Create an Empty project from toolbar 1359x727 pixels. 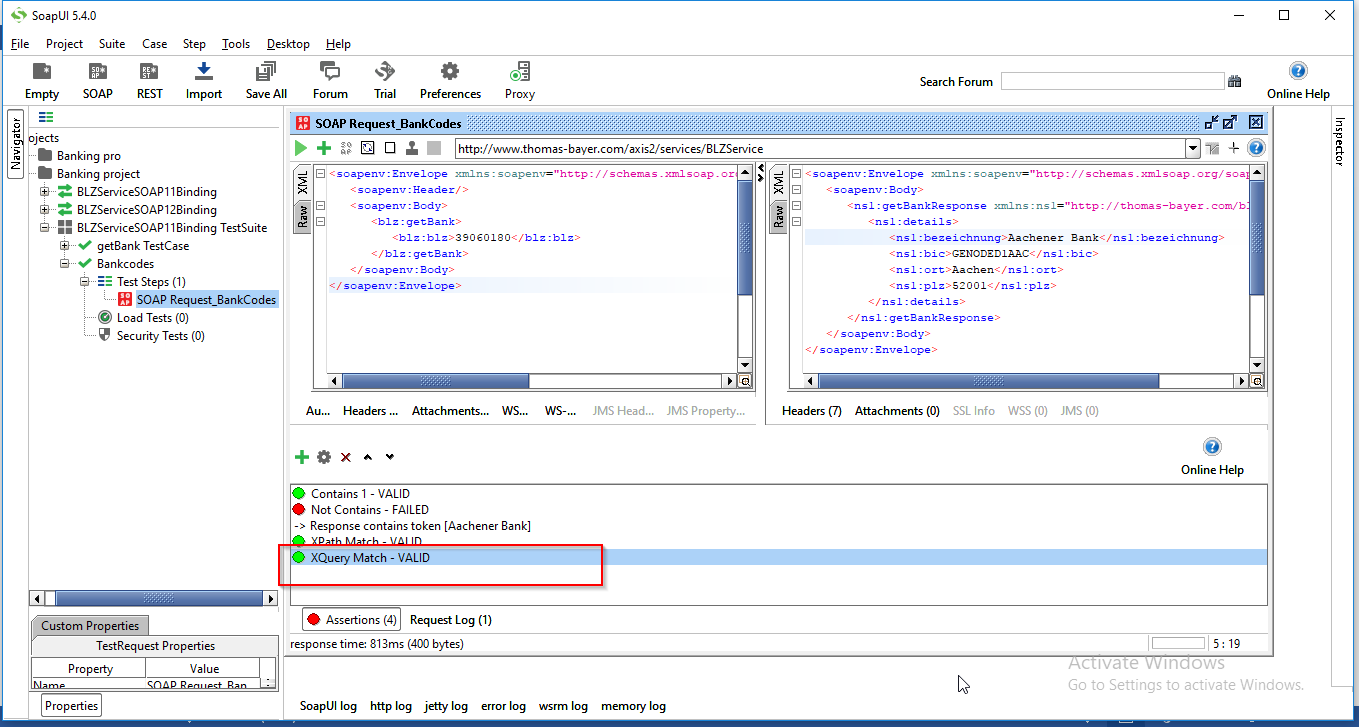pos(42,80)
